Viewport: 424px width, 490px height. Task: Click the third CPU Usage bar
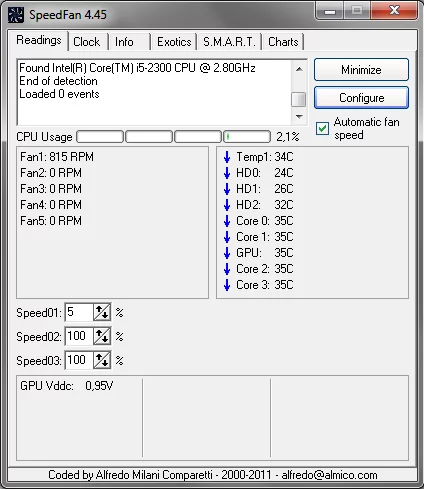[x=198, y=137]
